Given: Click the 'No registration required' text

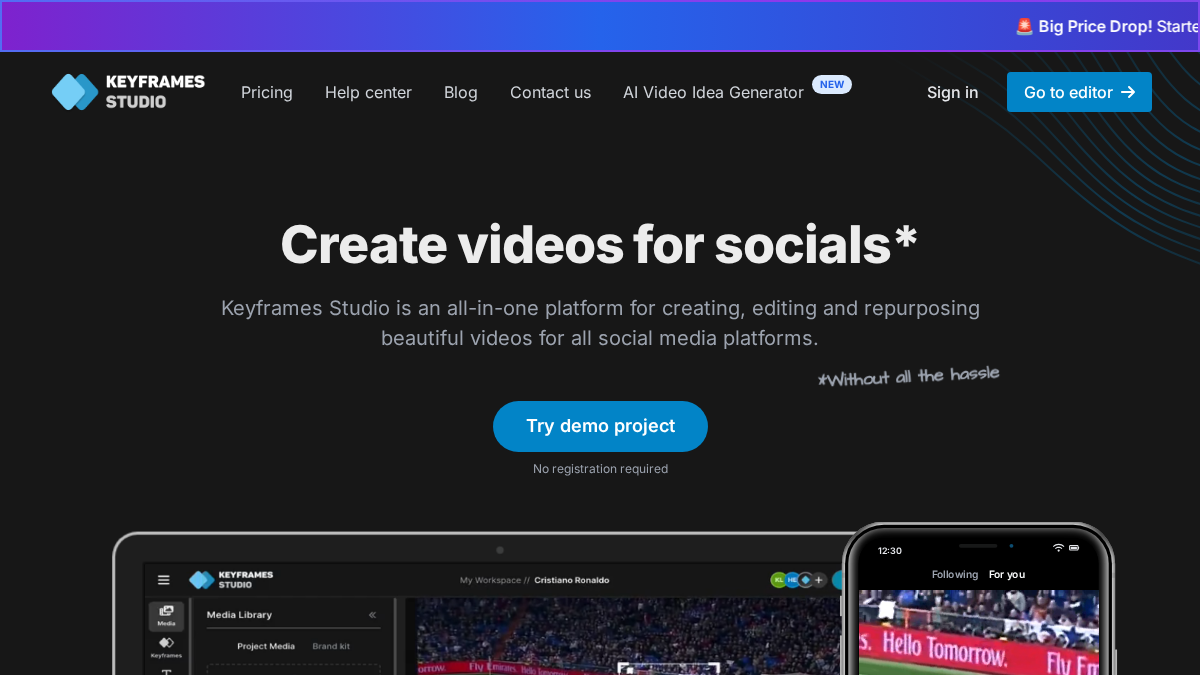Looking at the screenshot, I should tap(600, 469).
